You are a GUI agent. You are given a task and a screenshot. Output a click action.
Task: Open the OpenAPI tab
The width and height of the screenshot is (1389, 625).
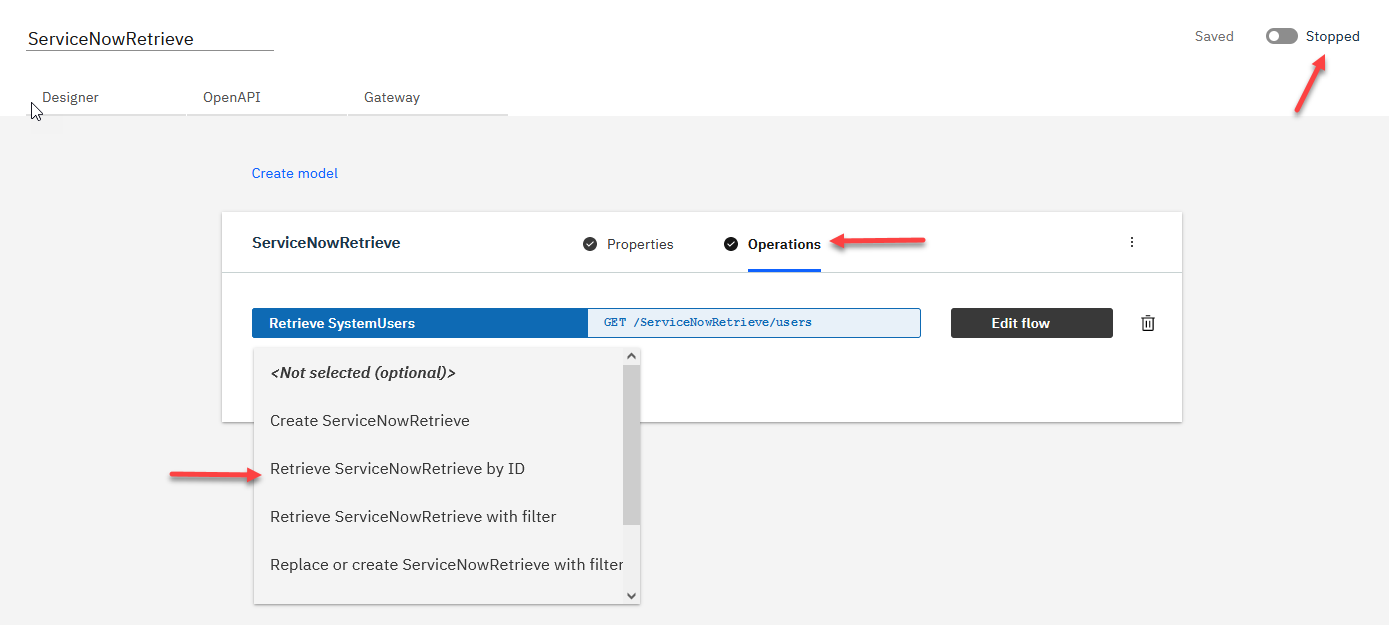[x=232, y=98]
